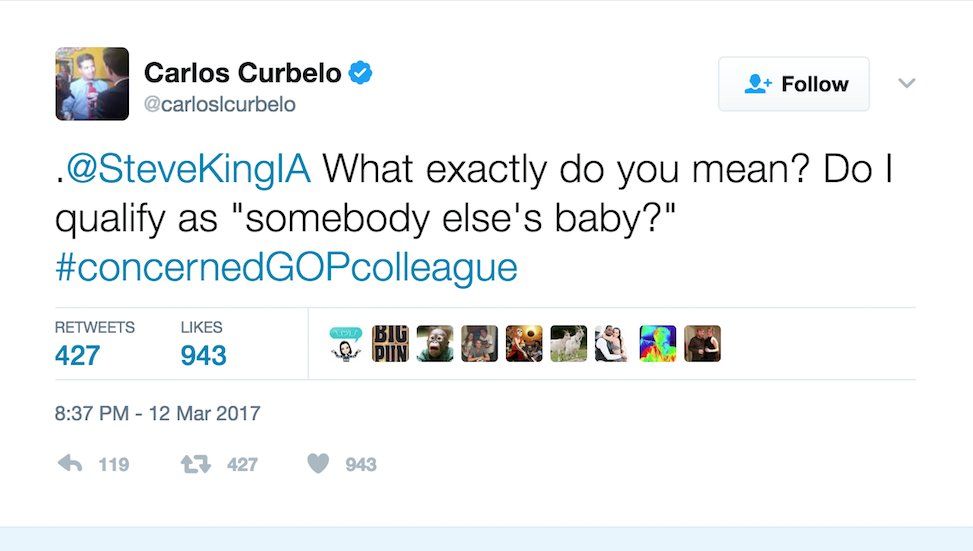Expand the tweet options chevron menu

point(906,84)
